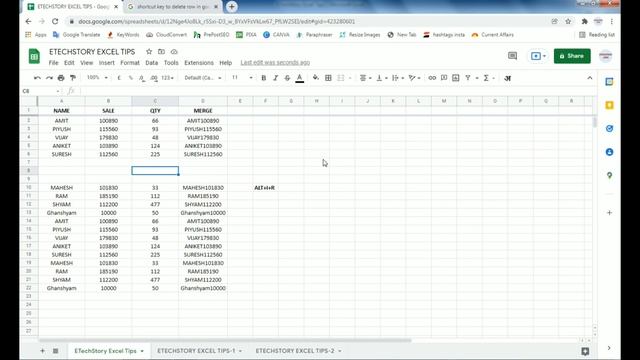Add a new sheet
640x360 pixels.
pos(42,351)
